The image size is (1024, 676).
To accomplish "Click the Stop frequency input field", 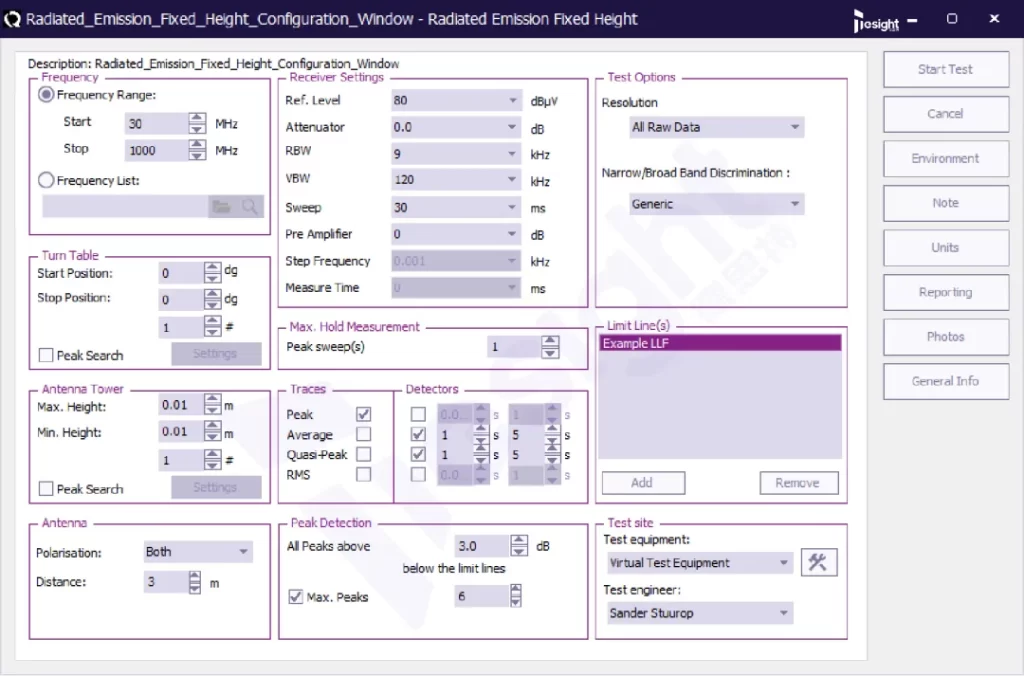I will 156,150.
